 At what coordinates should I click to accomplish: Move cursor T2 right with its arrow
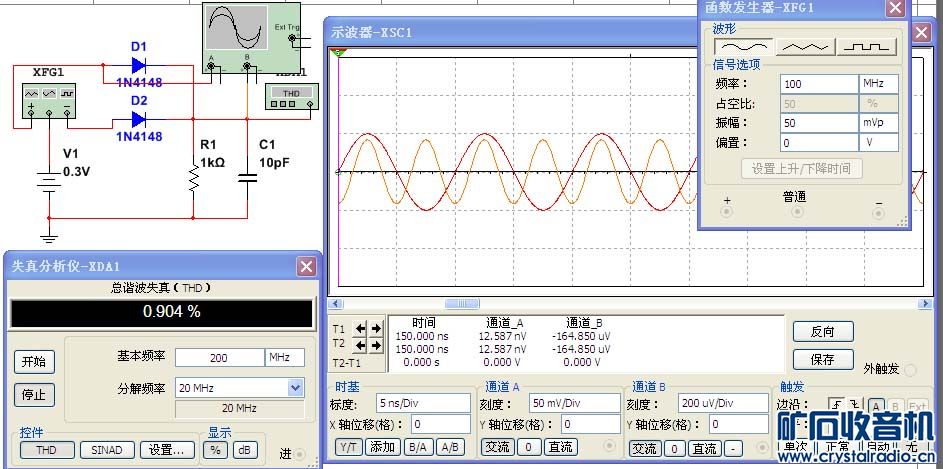tap(376, 345)
